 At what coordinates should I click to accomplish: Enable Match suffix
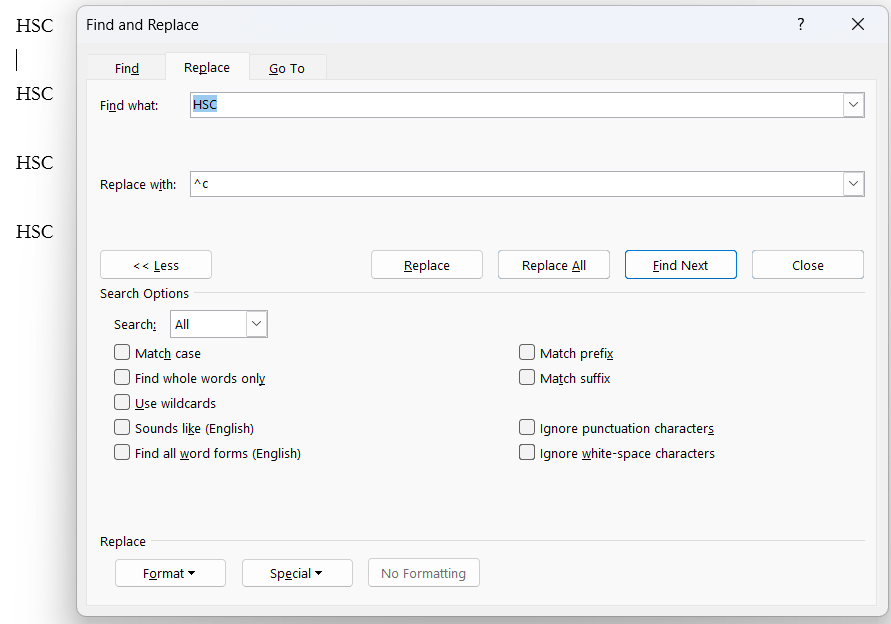[x=527, y=377]
